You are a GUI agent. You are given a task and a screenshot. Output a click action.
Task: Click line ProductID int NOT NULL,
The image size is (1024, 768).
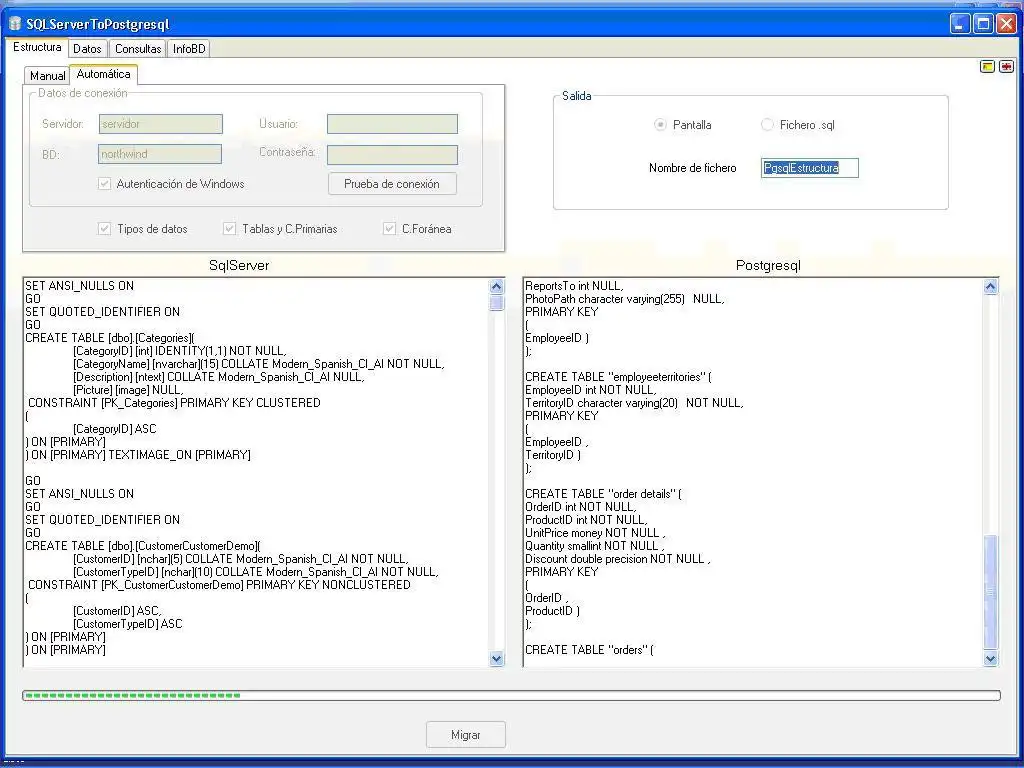(x=586, y=520)
